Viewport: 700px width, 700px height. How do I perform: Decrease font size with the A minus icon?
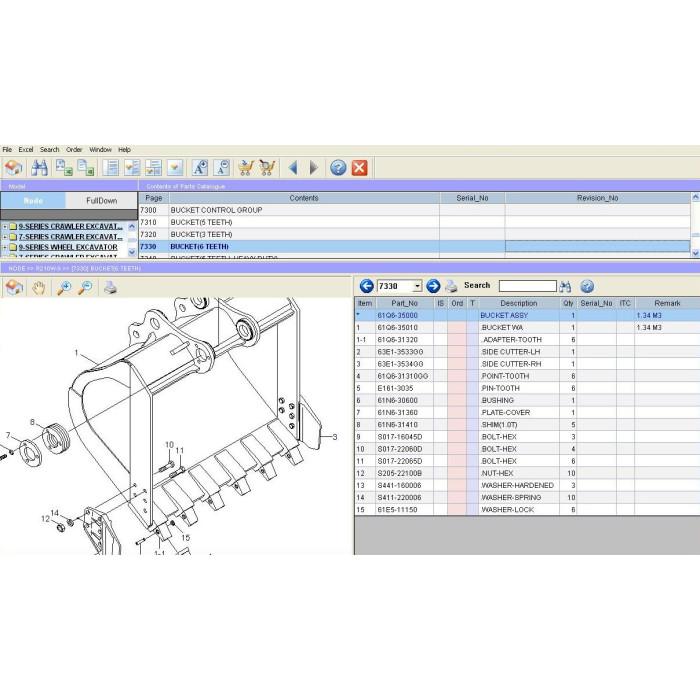[221, 168]
